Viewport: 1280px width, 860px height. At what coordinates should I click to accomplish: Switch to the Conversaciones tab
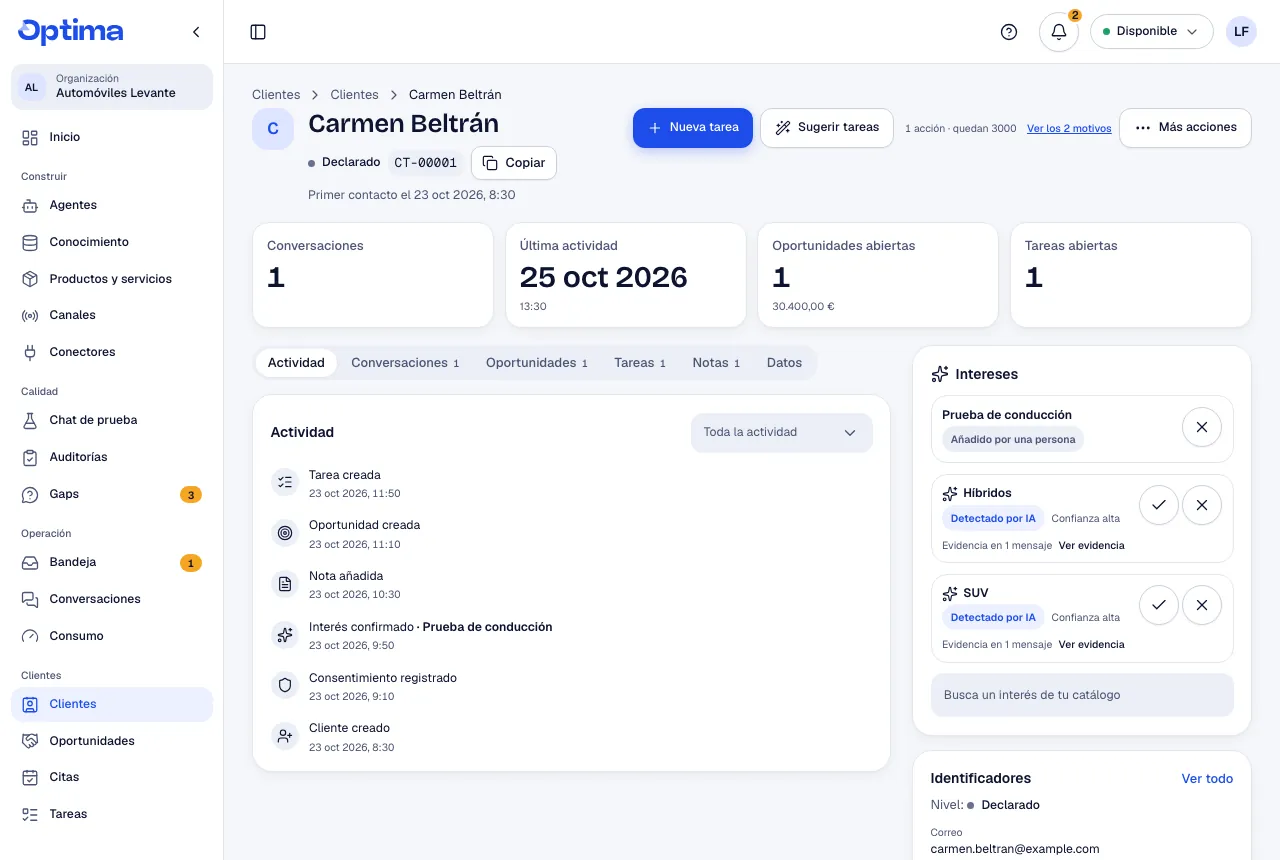coord(405,363)
